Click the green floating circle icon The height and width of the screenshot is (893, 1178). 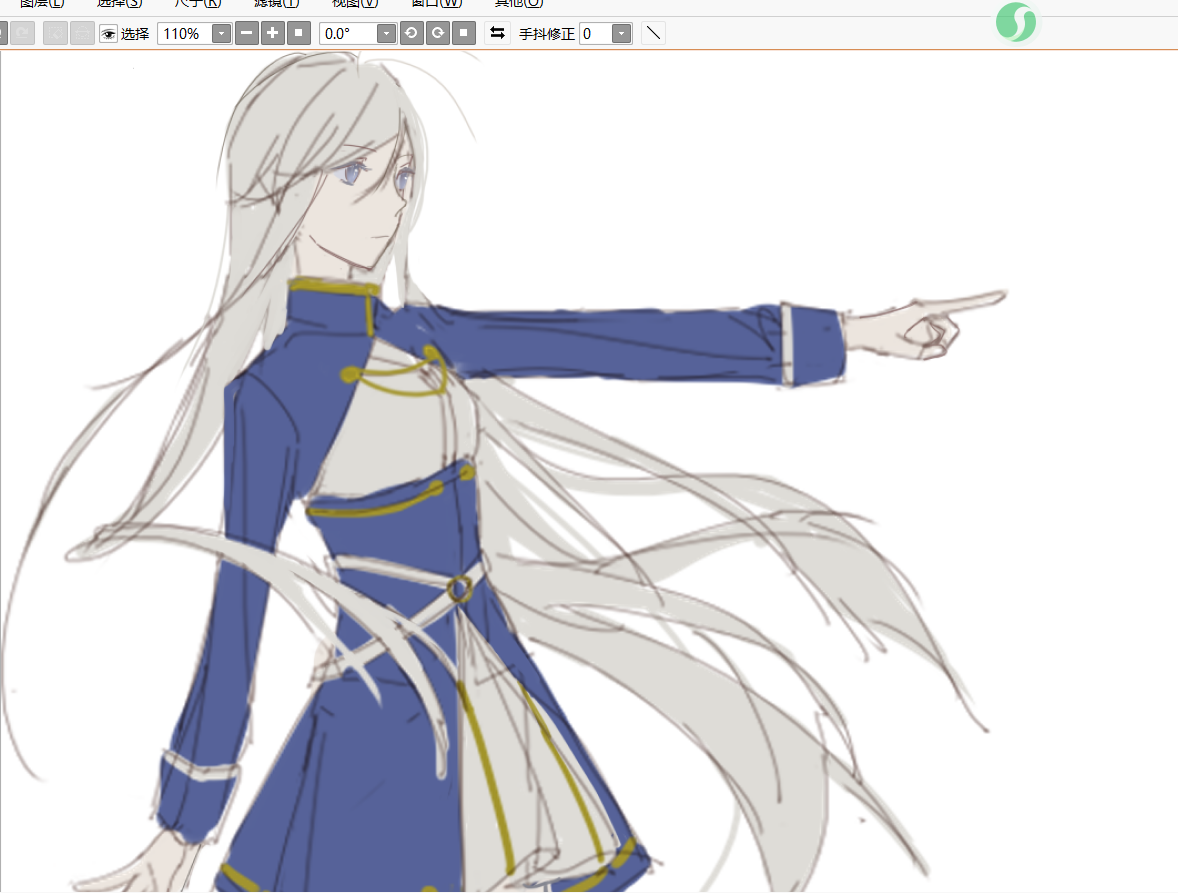[x=1017, y=22]
